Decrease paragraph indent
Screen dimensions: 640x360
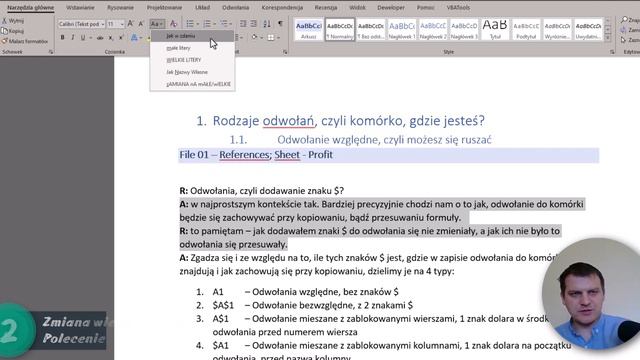pyautogui.click(x=243, y=24)
